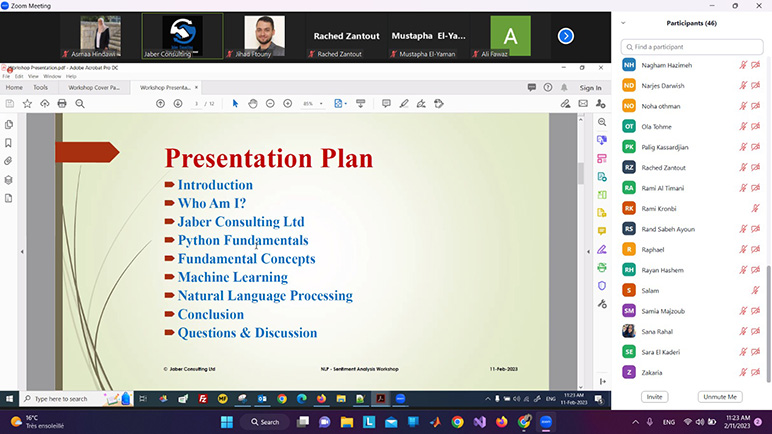This screenshot has height=434, width=772.
Task: Open the Bookmarks side panel
Action: click(9, 143)
